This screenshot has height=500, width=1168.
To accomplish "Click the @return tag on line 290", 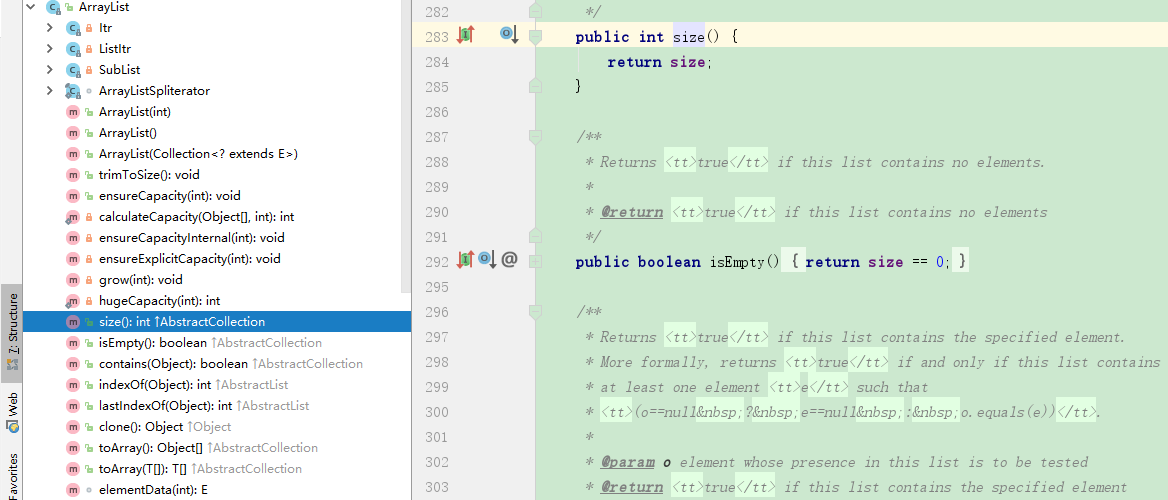I will [x=632, y=212].
